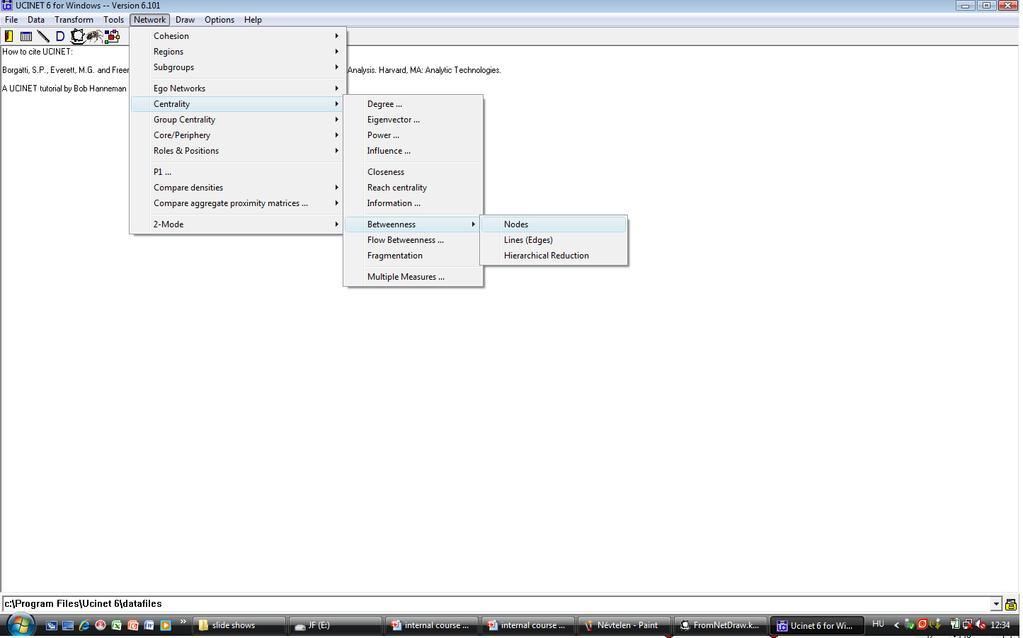Open the Draw menu
The image size is (1023, 638).
[185, 20]
